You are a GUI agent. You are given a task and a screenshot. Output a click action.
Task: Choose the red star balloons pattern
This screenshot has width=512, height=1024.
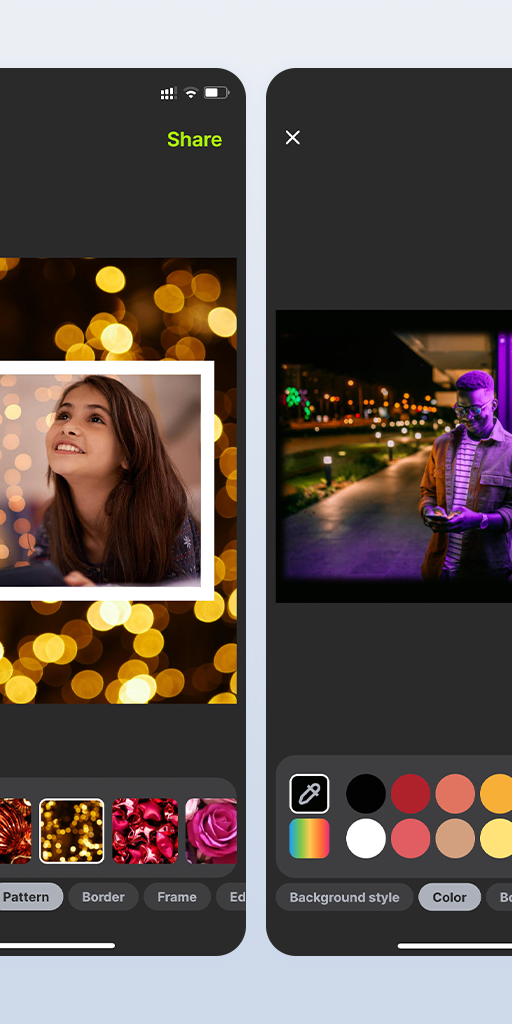pyautogui.click(x=145, y=831)
